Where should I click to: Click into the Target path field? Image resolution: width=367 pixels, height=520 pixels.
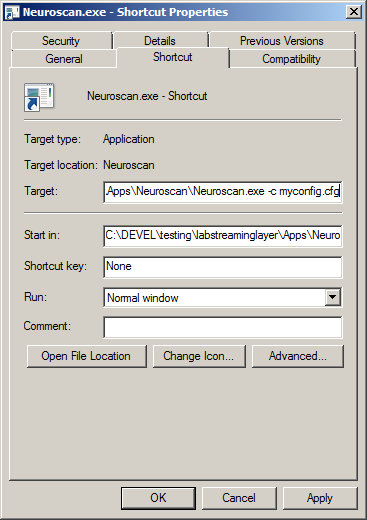pos(223,192)
